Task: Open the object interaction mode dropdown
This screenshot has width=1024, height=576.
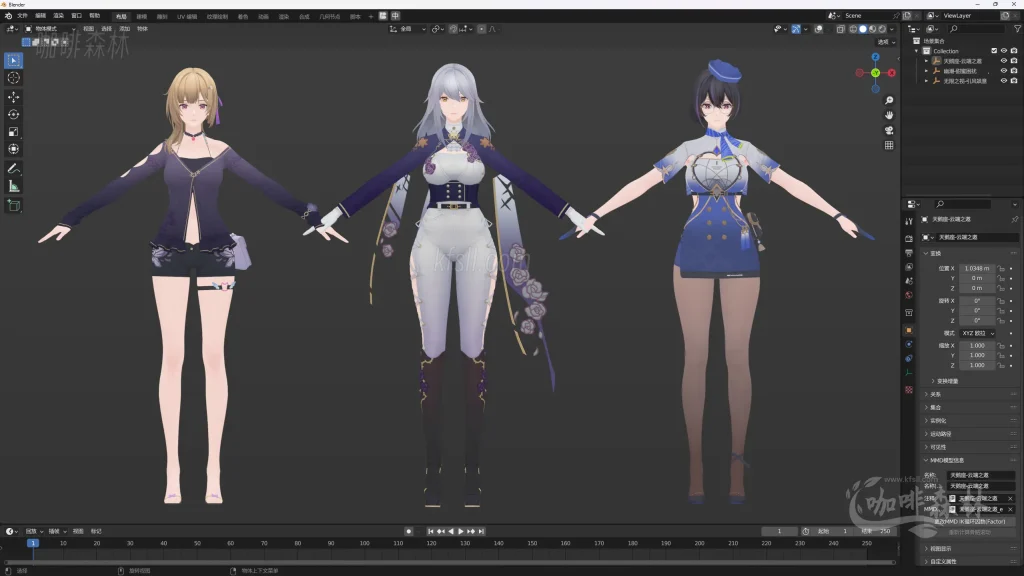Action: 50,29
